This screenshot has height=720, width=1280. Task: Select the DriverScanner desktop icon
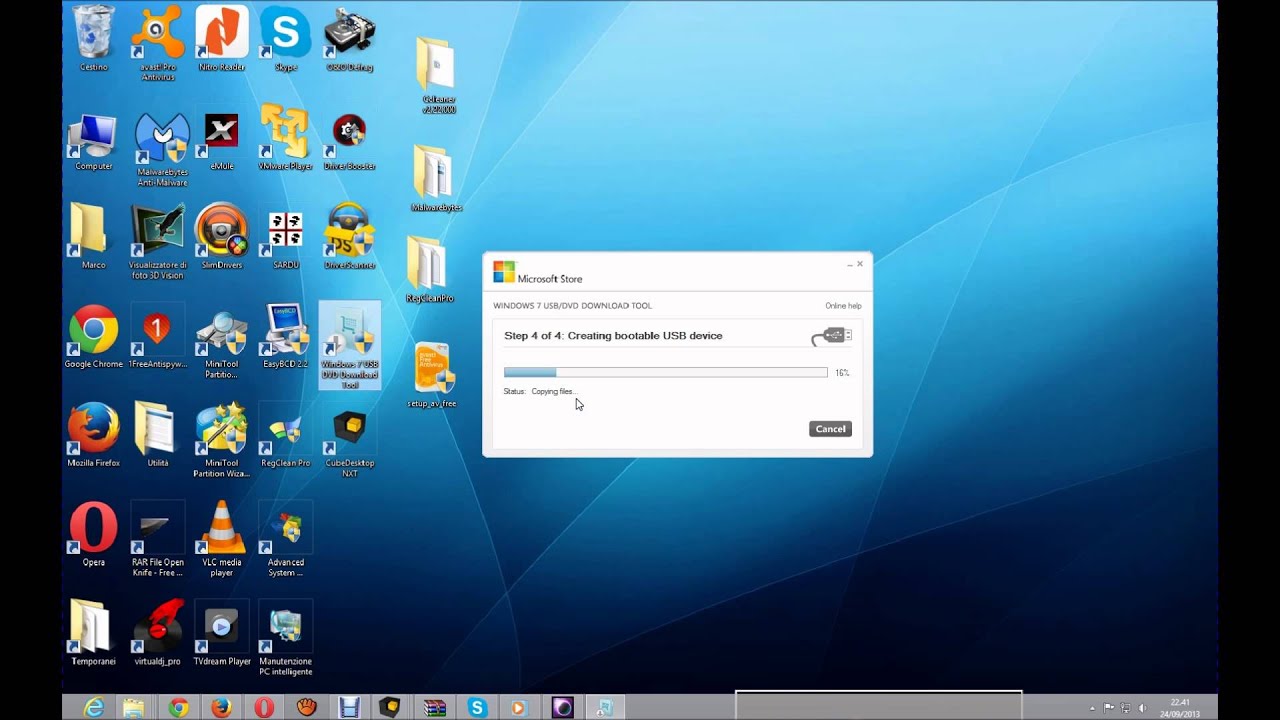click(349, 236)
